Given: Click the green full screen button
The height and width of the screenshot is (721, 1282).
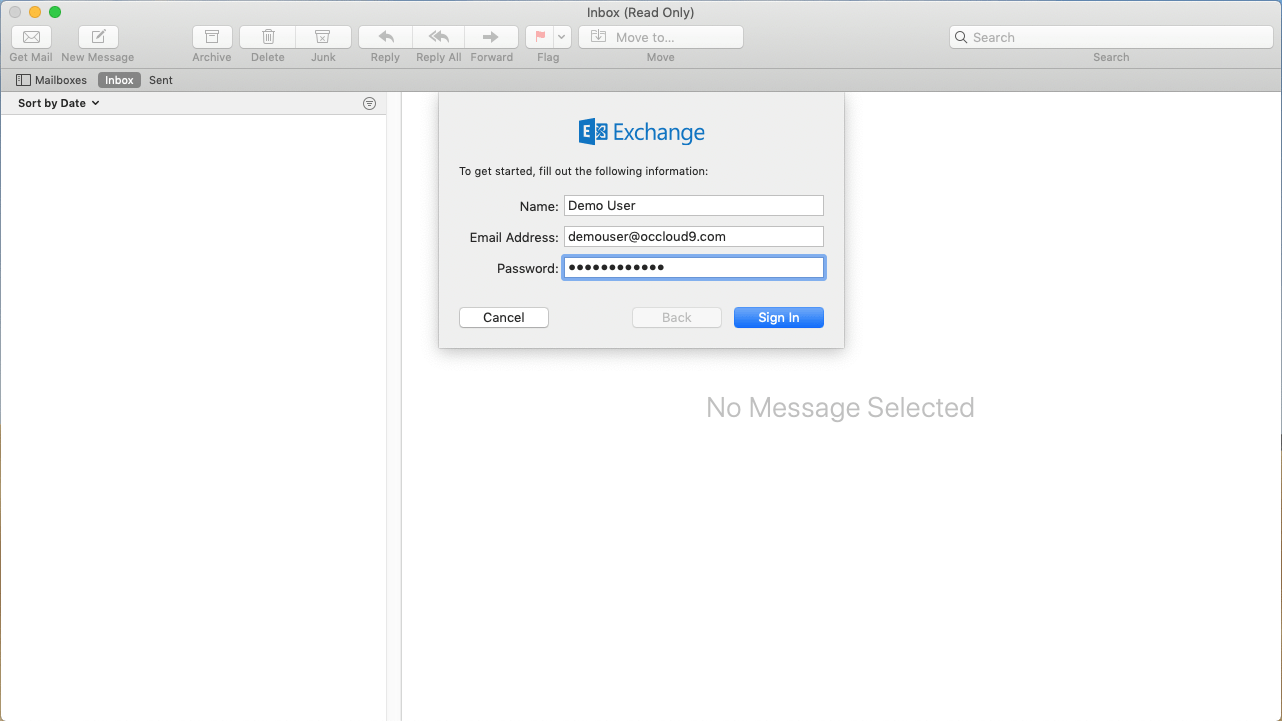Looking at the screenshot, I should pyautogui.click(x=55, y=12).
